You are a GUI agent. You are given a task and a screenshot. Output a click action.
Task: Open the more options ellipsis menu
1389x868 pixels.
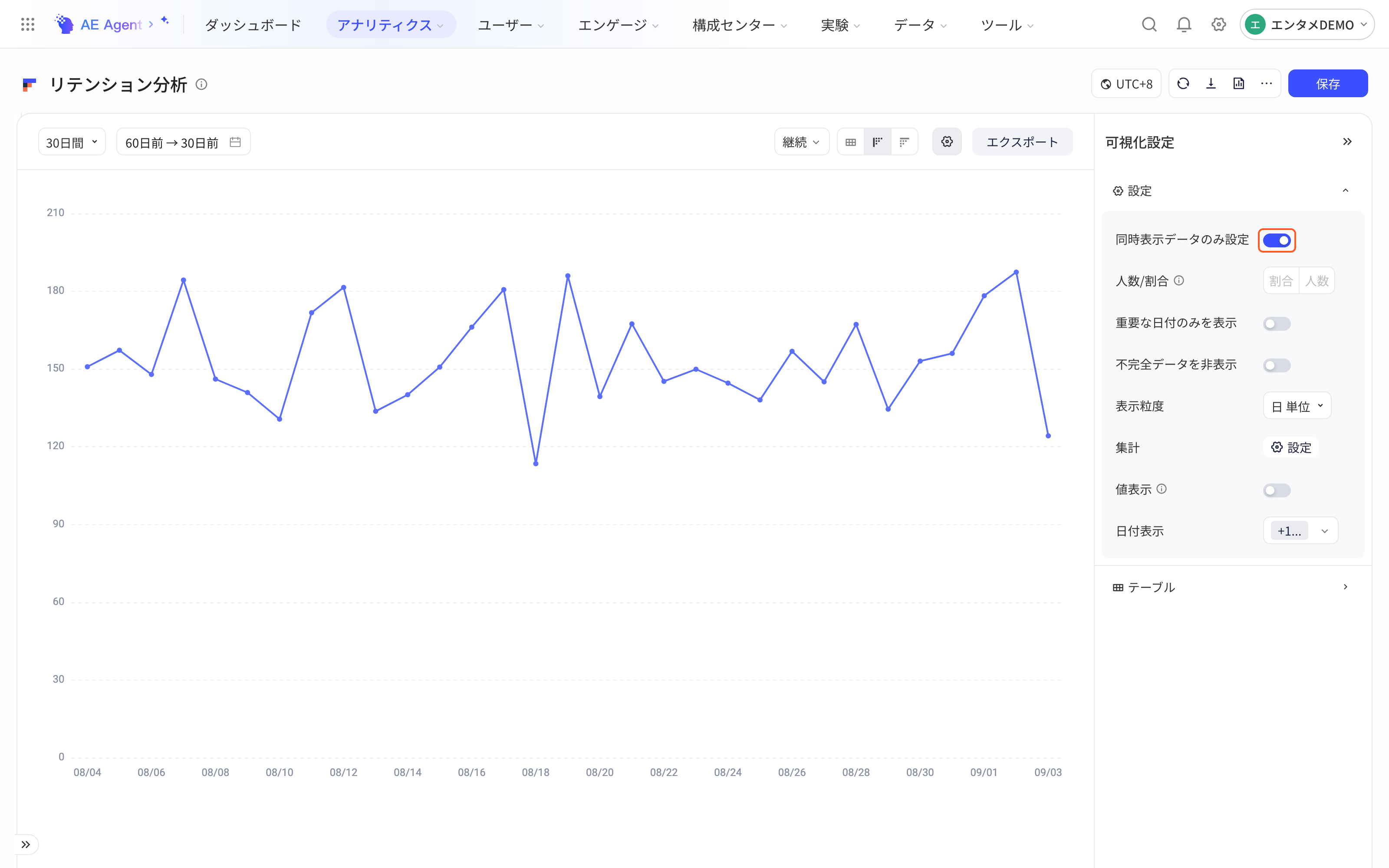[x=1266, y=84]
